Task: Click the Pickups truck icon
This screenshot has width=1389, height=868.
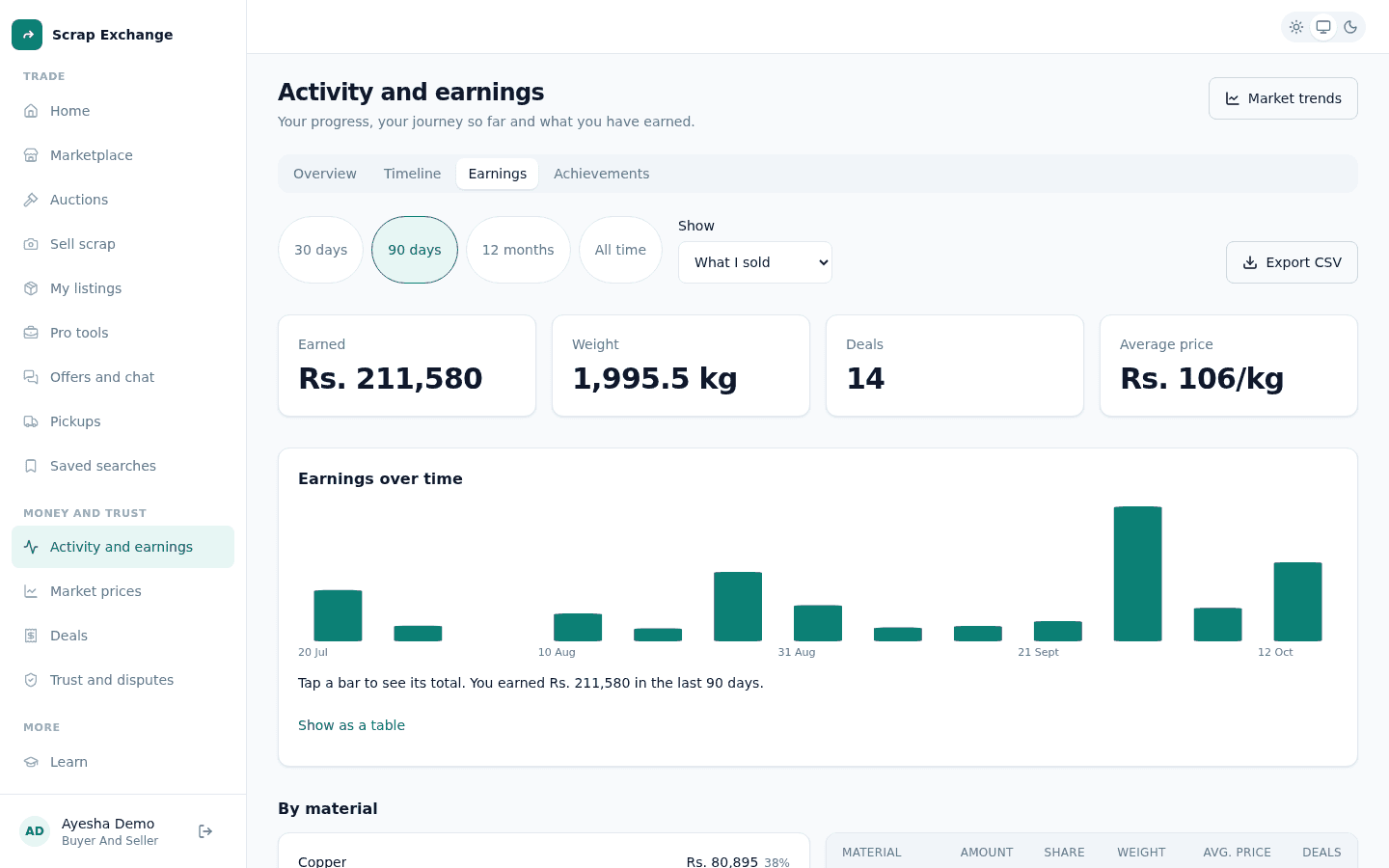Action: click(31, 421)
